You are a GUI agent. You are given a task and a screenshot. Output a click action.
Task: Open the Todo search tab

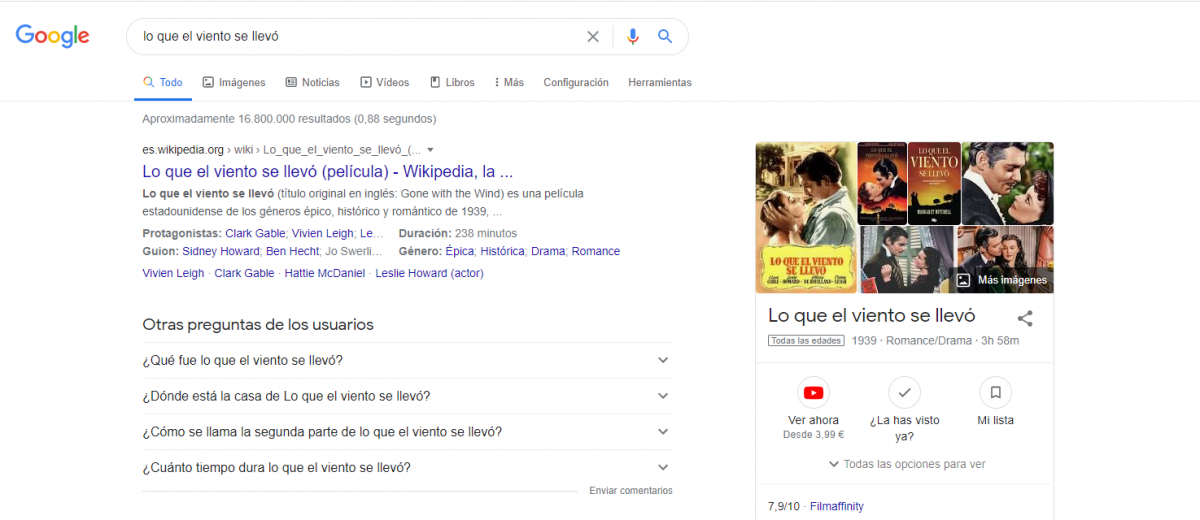[163, 83]
